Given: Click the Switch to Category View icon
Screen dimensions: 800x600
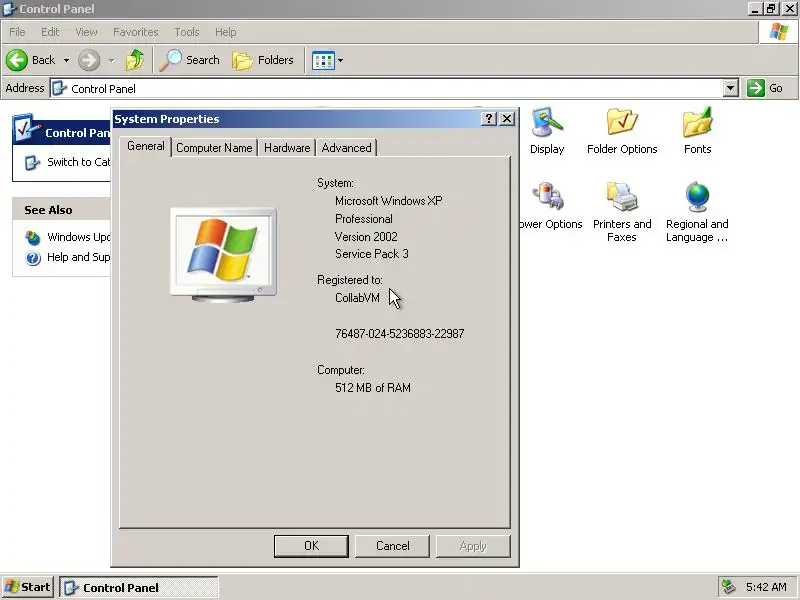Looking at the screenshot, I should 32,163.
